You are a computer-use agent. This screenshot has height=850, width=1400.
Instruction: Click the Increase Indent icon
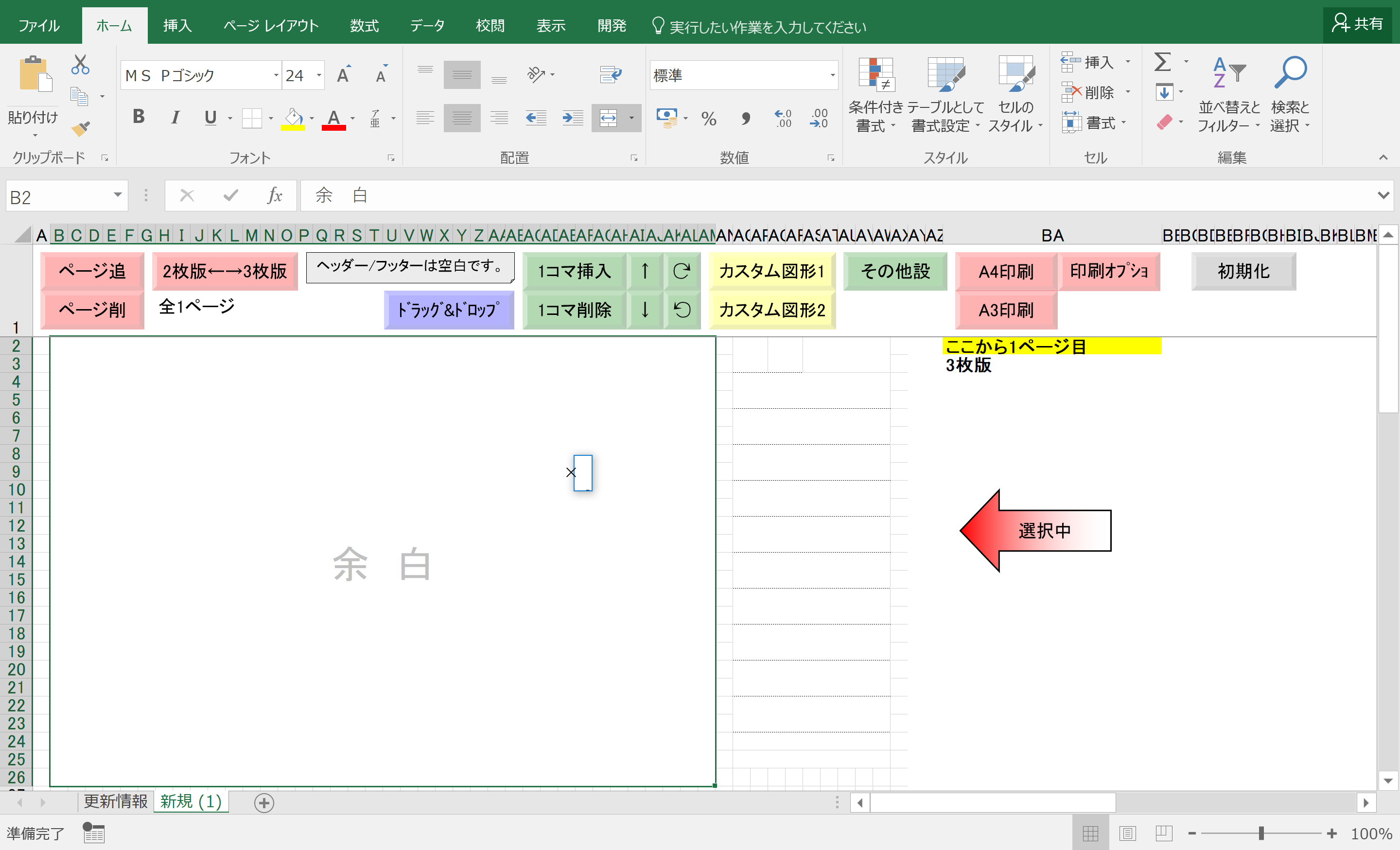[572, 118]
